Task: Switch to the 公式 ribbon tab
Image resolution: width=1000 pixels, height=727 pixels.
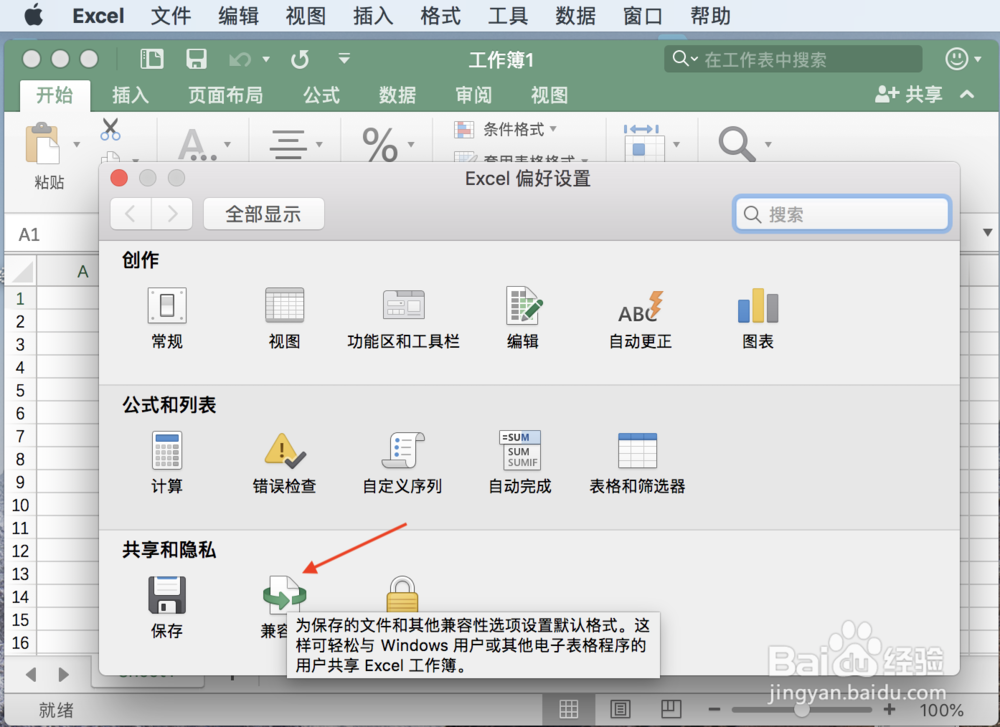Action: pyautogui.click(x=321, y=96)
